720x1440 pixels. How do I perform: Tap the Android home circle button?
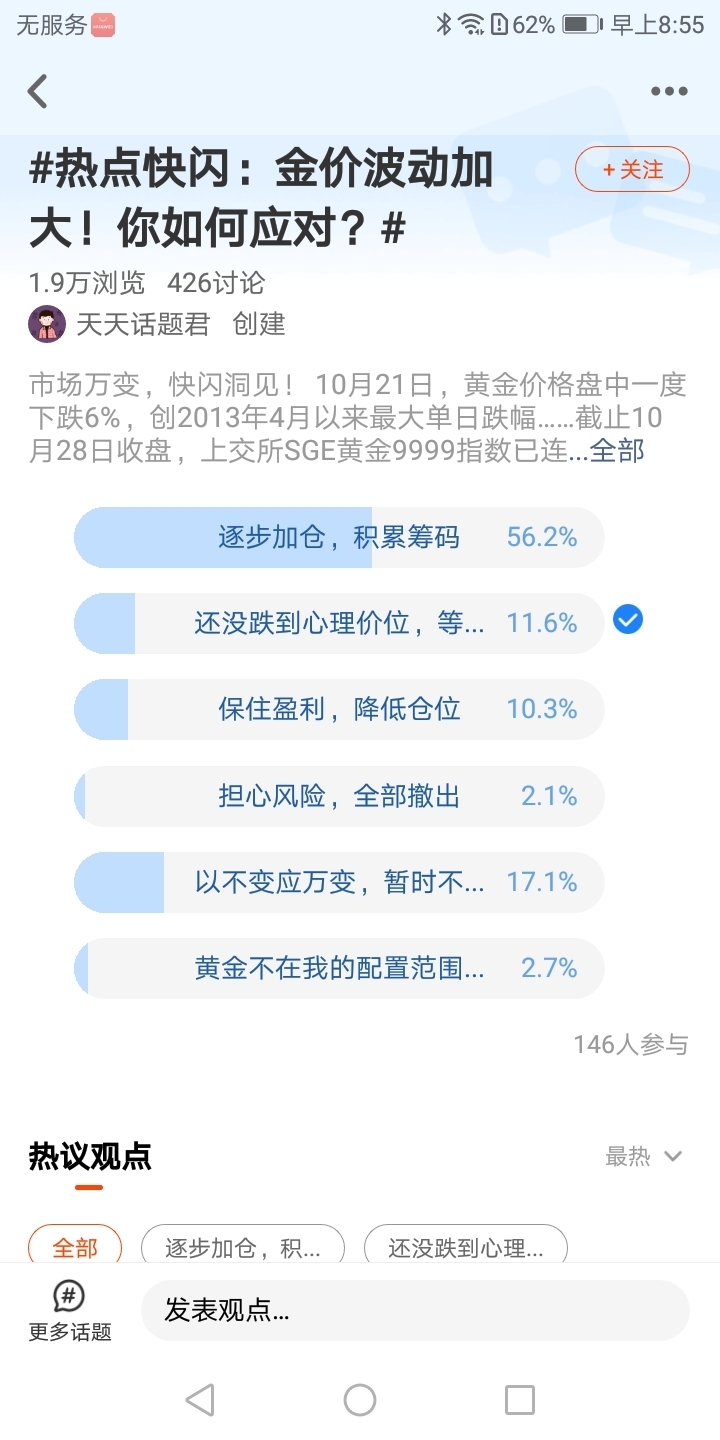coord(360,1399)
